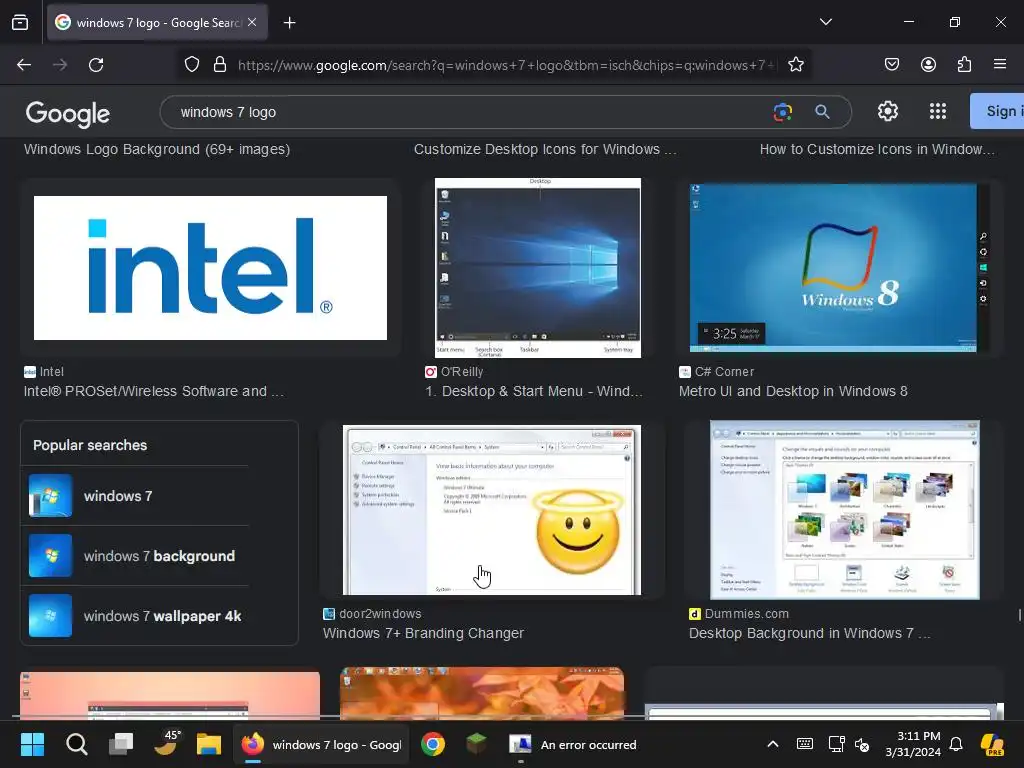The height and width of the screenshot is (768, 1024).
Task: Open the touch keyboard tray icon
Action: (805, 744)
